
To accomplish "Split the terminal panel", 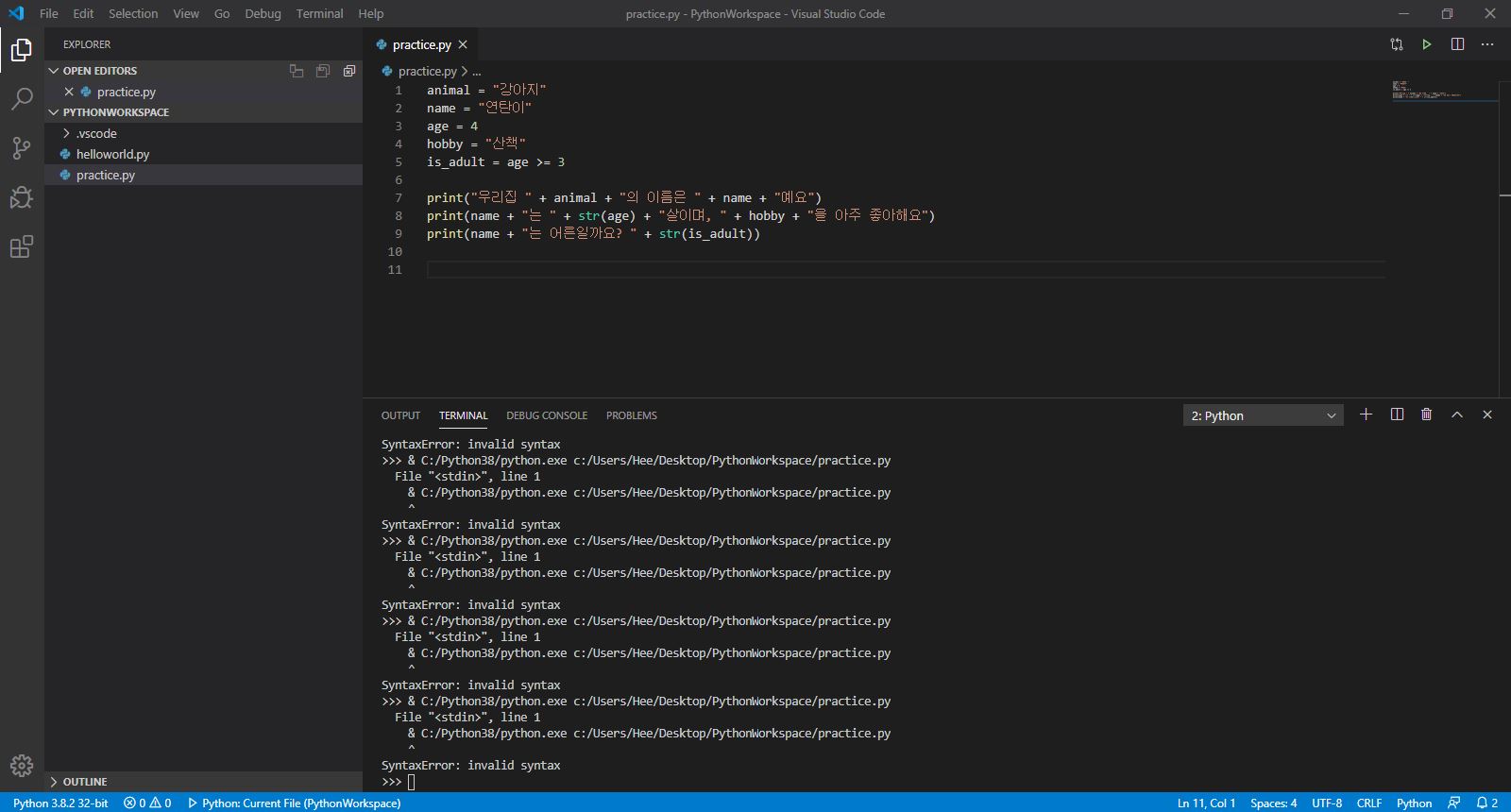I will (x=1397, y=414).
